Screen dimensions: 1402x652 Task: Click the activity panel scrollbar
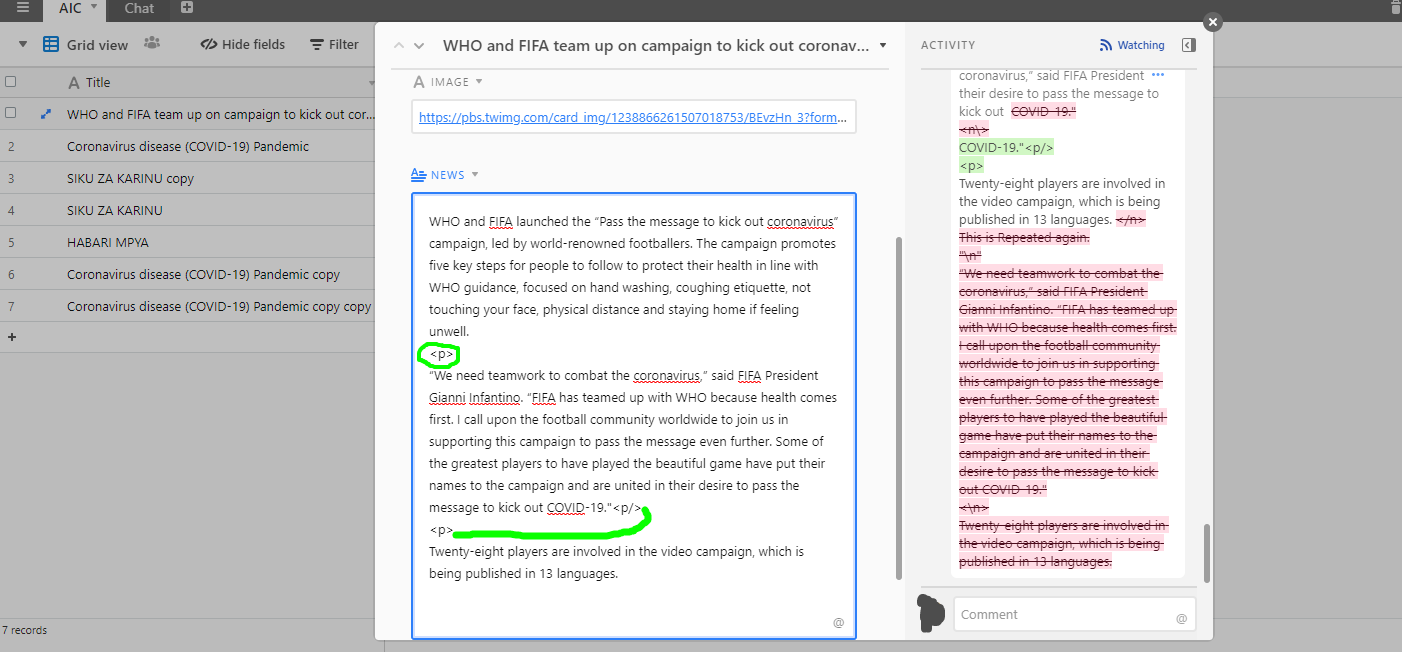(1208, 551)
